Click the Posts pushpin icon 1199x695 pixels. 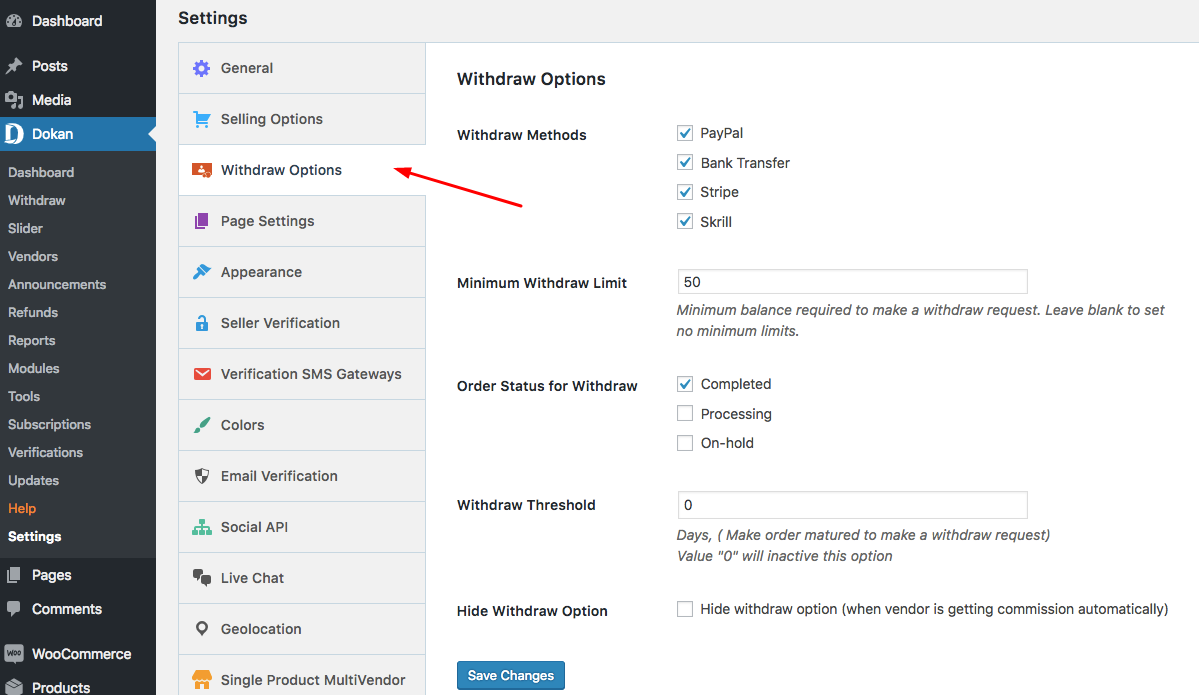[14, 66]
